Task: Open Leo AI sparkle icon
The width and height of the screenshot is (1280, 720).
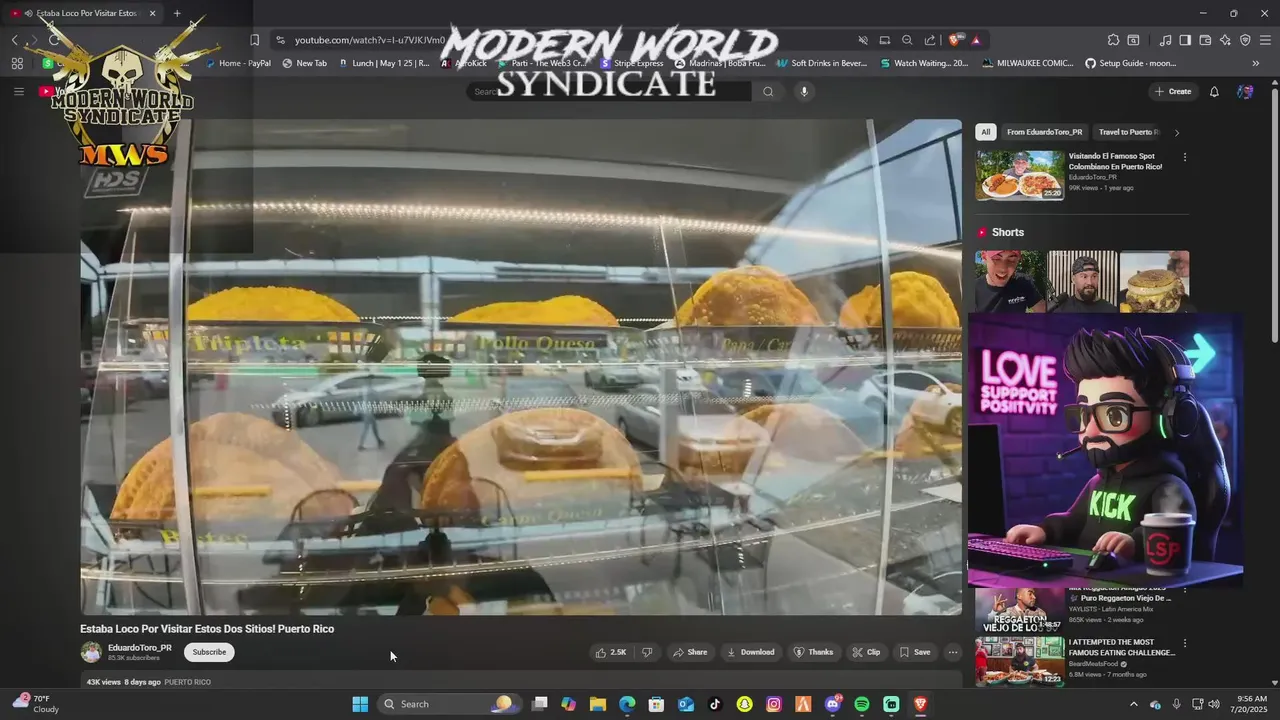Action: tap(1225, 40)
